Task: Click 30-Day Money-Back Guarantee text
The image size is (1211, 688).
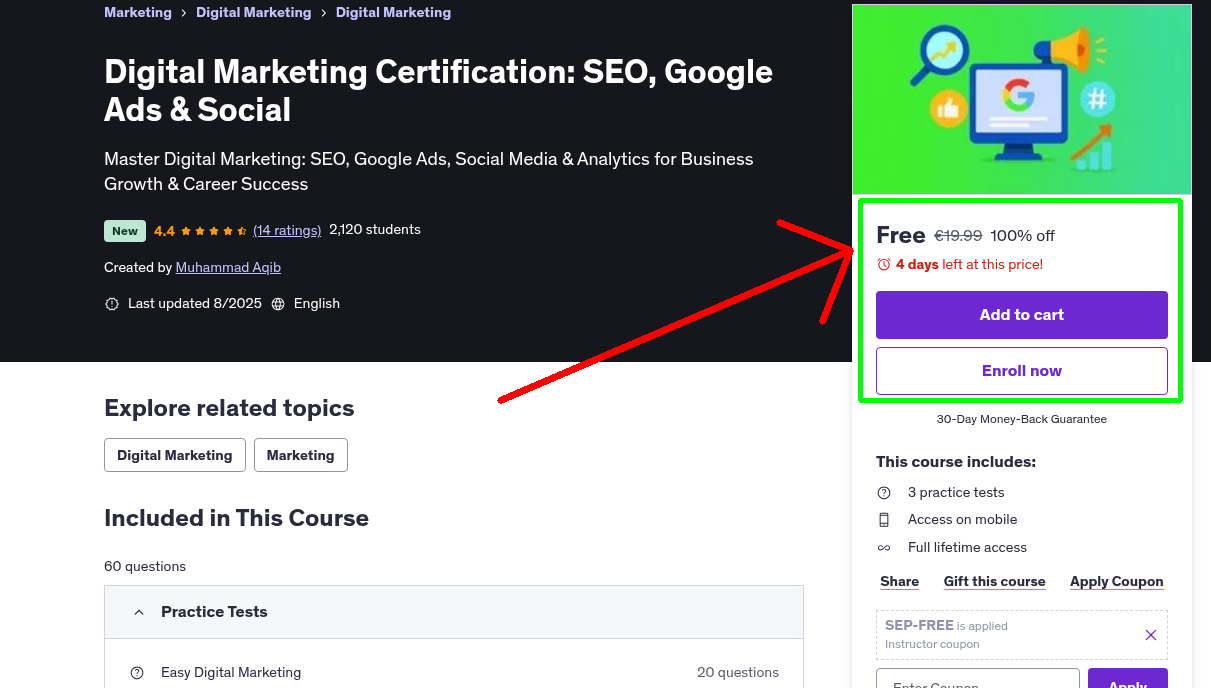Action: 1022,420
